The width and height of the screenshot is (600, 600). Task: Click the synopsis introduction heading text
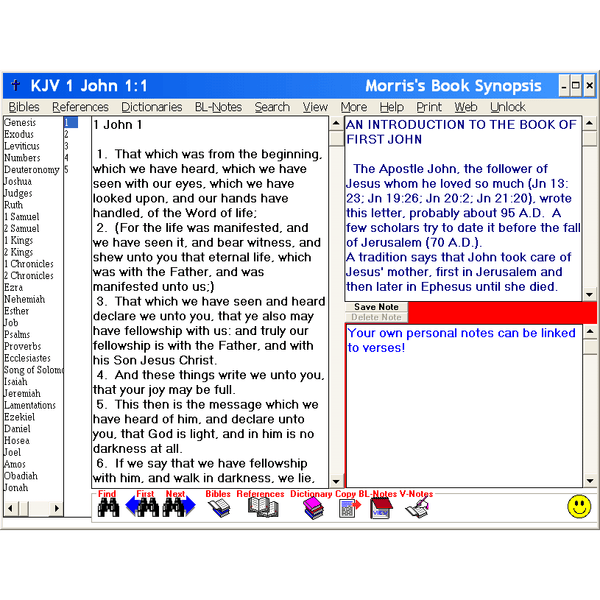(461, 132)
